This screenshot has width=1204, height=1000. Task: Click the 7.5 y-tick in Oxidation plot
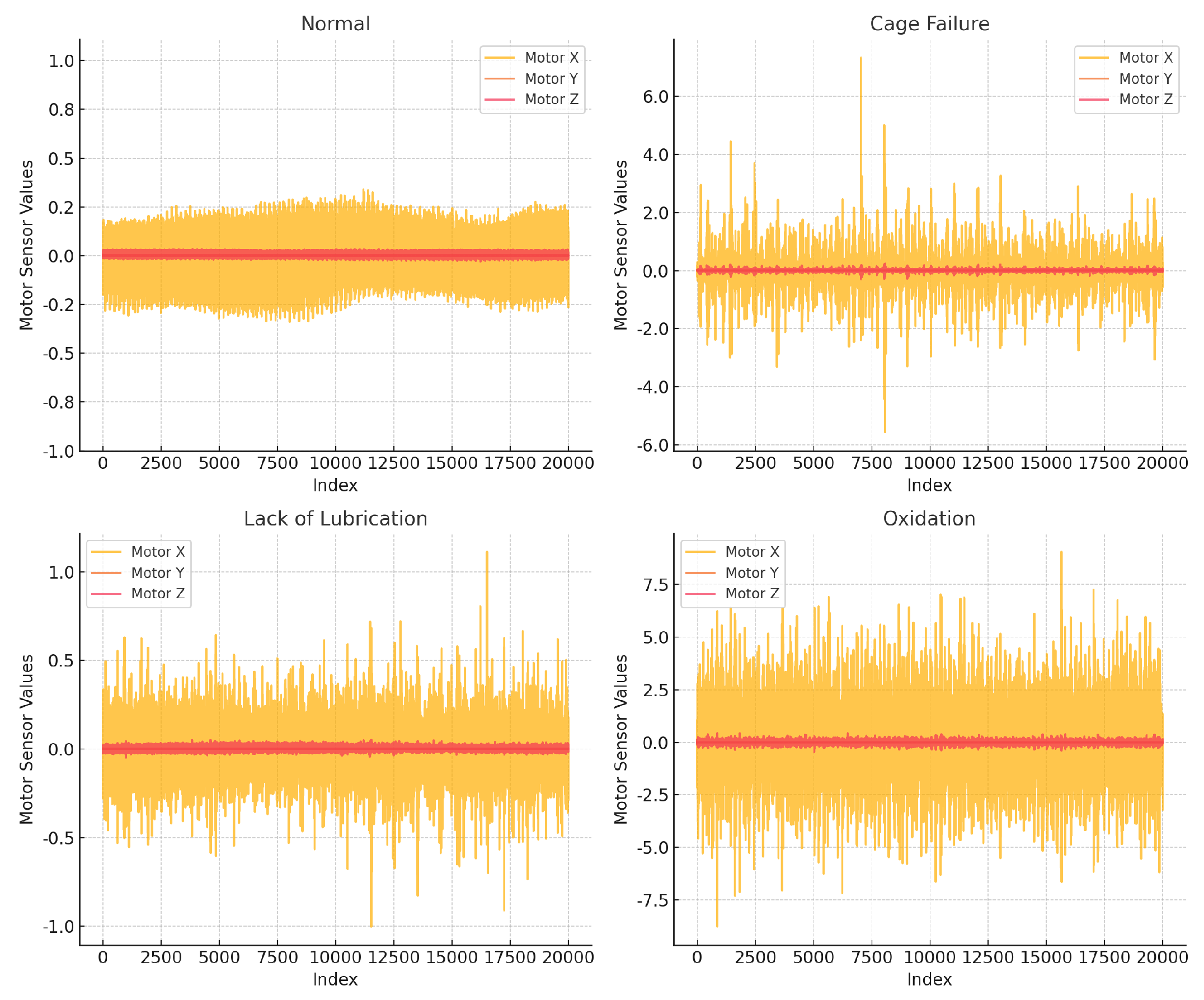coord(656,585)
